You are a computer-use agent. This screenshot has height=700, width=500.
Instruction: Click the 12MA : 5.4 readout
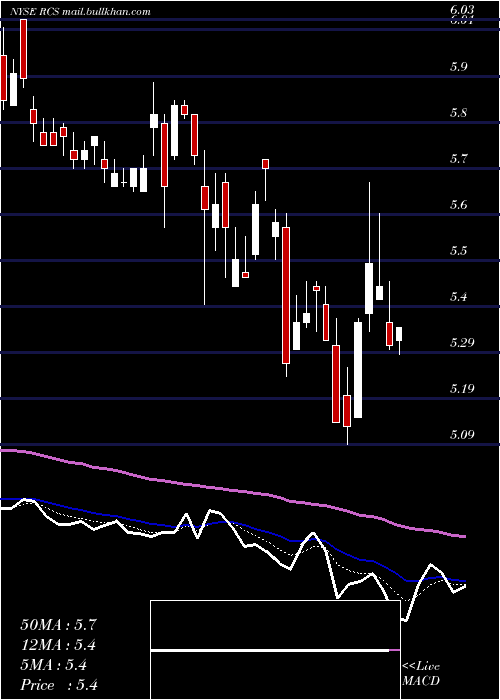[58, 645]
